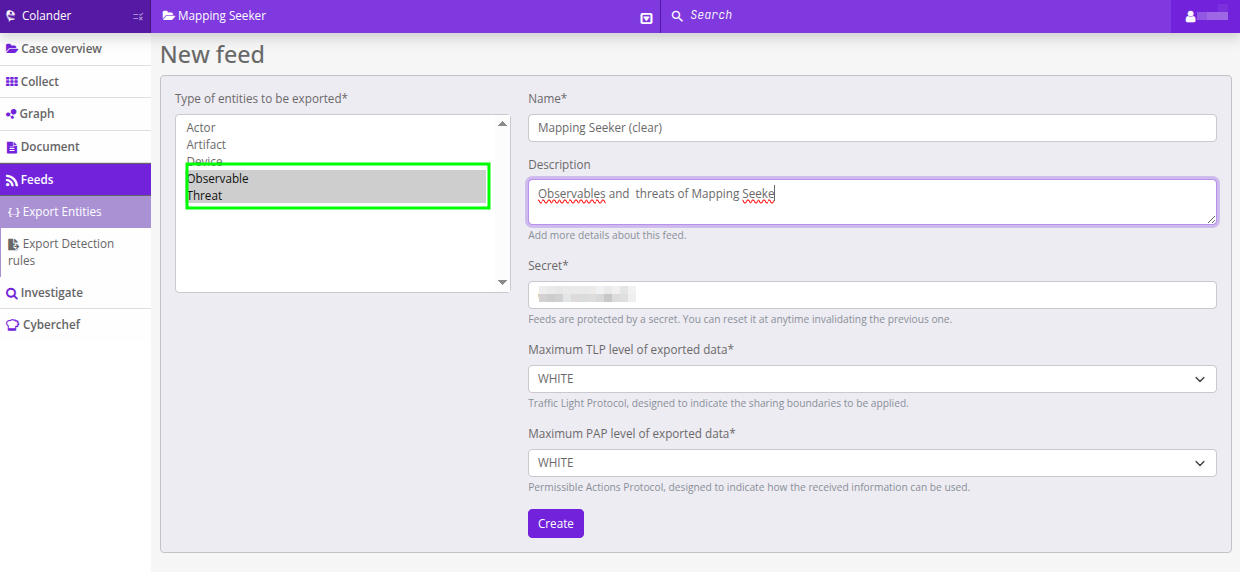
Task: Open the Investigate page
Action: [x=51, y=293]
